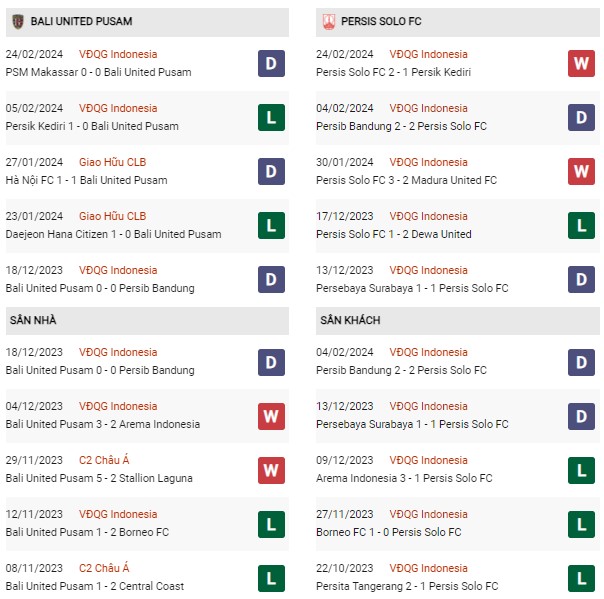Open the Giao Hữu CLB link dated 27/01/2024

point(112,162)
